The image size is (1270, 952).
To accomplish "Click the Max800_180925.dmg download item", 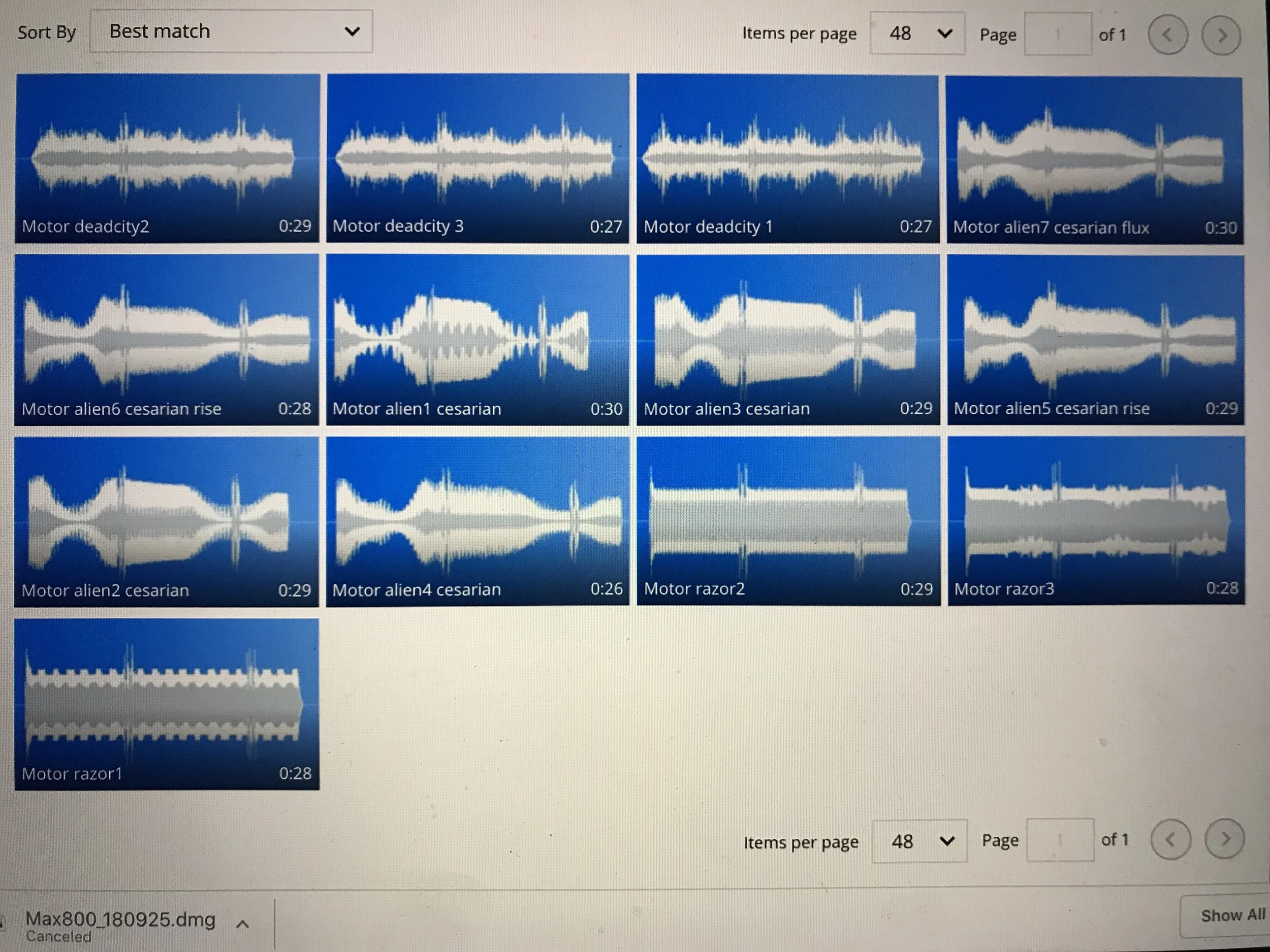I will (120, 920).
